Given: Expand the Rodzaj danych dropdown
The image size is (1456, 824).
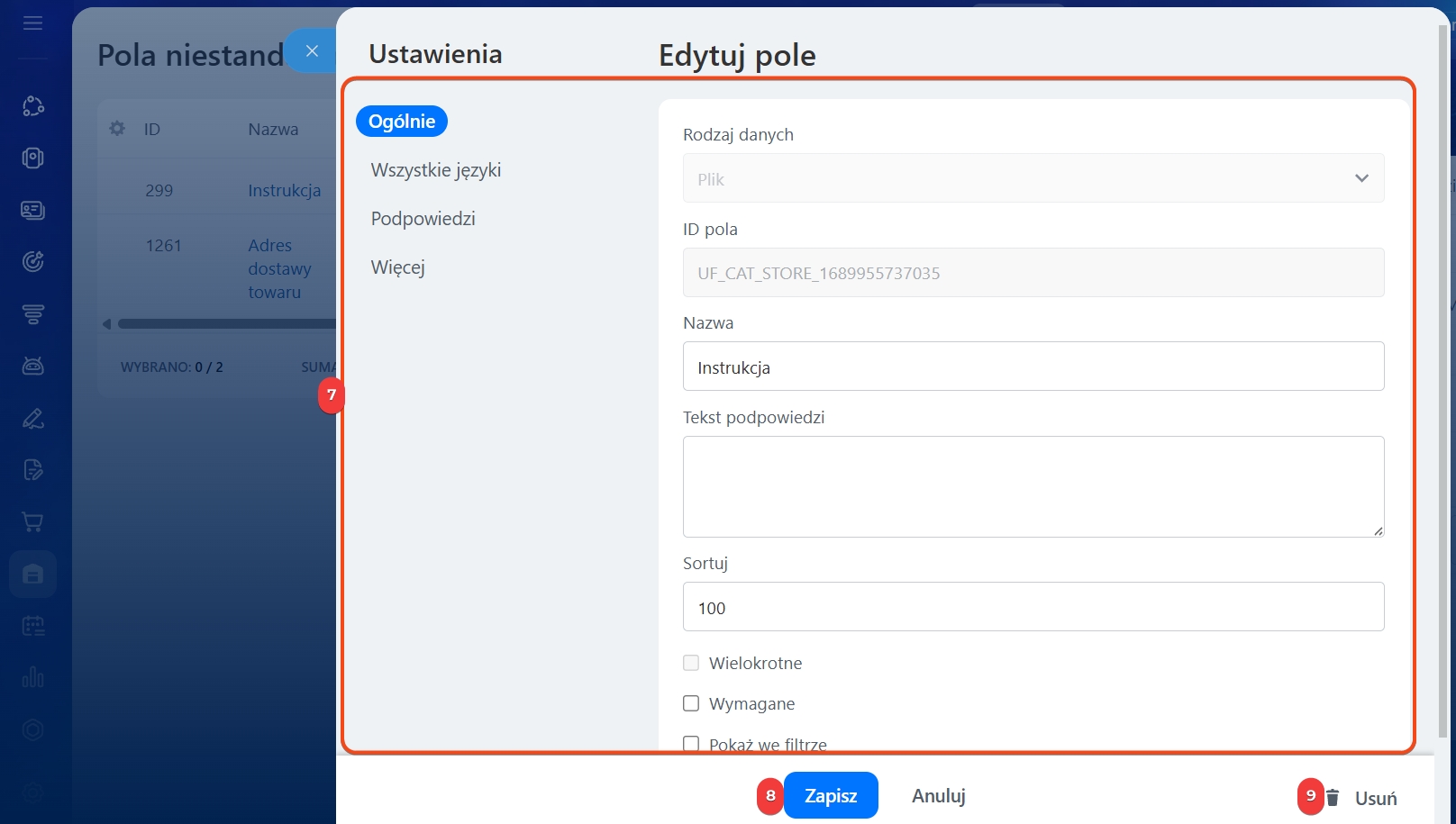Looking at the screenshot, I should 1033,178.
